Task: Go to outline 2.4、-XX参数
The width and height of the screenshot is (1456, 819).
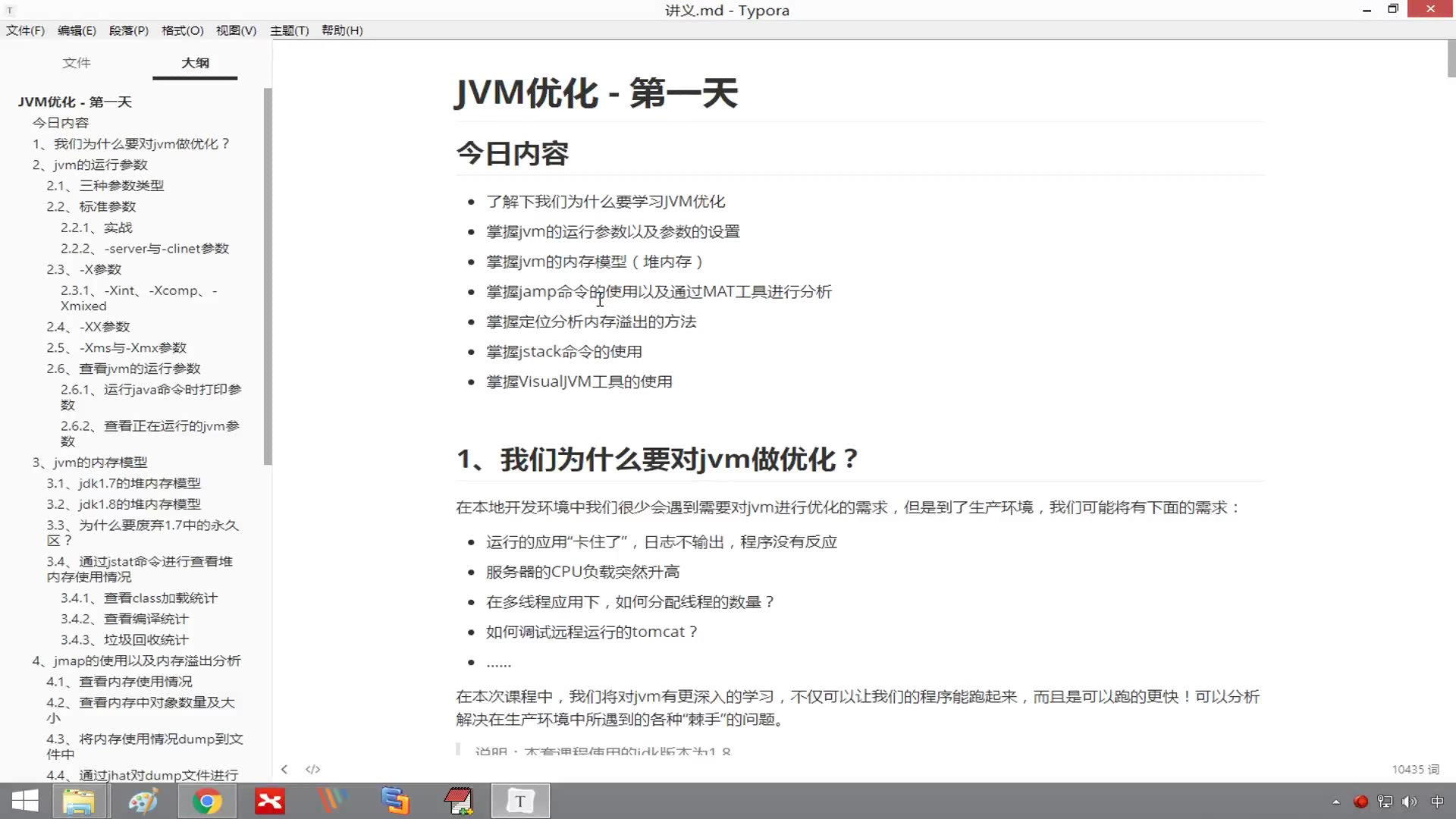Action: pos(88,327)
